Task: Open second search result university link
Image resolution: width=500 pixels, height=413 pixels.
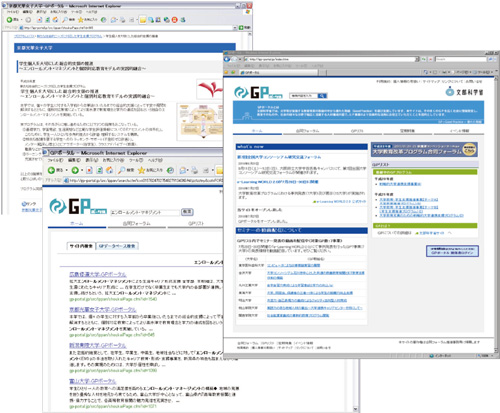Action: click(103, 310)
